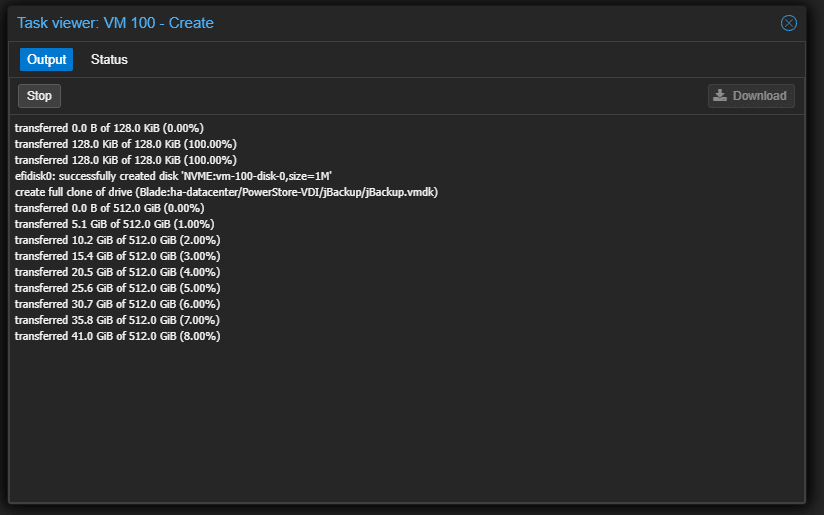This screenshot has height=515, width=824.
Task: Switch to the Status tab
Action: click(109, 59)
